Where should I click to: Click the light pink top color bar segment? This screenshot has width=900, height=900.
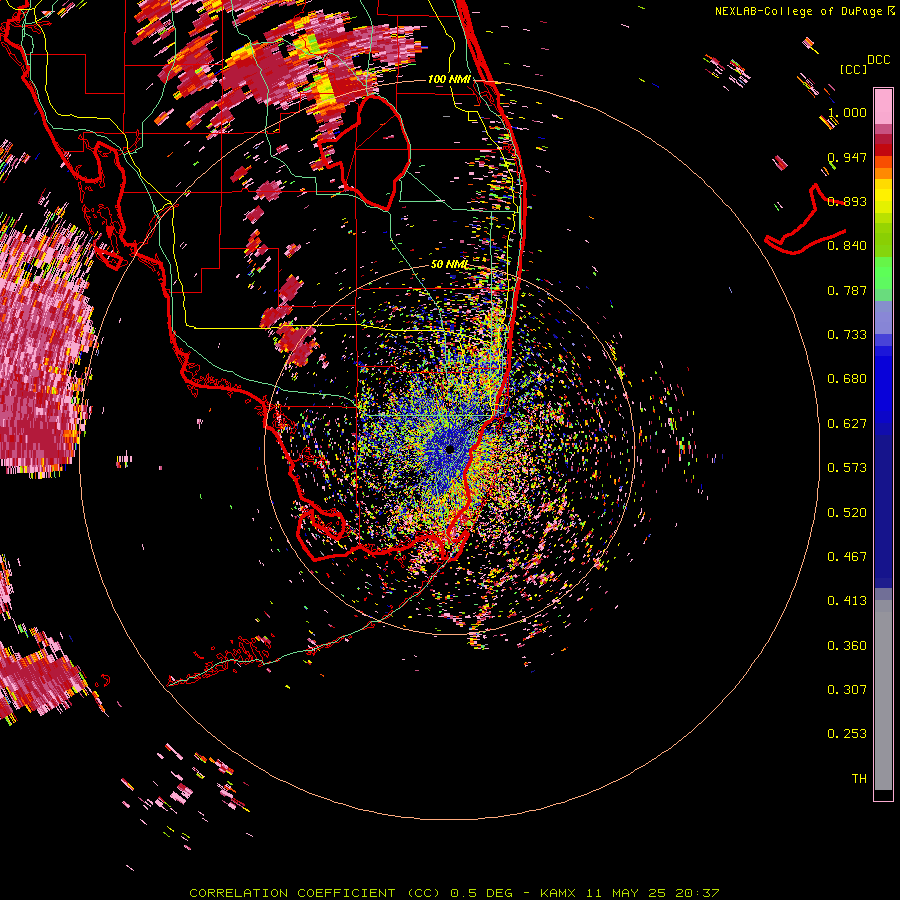883,106
